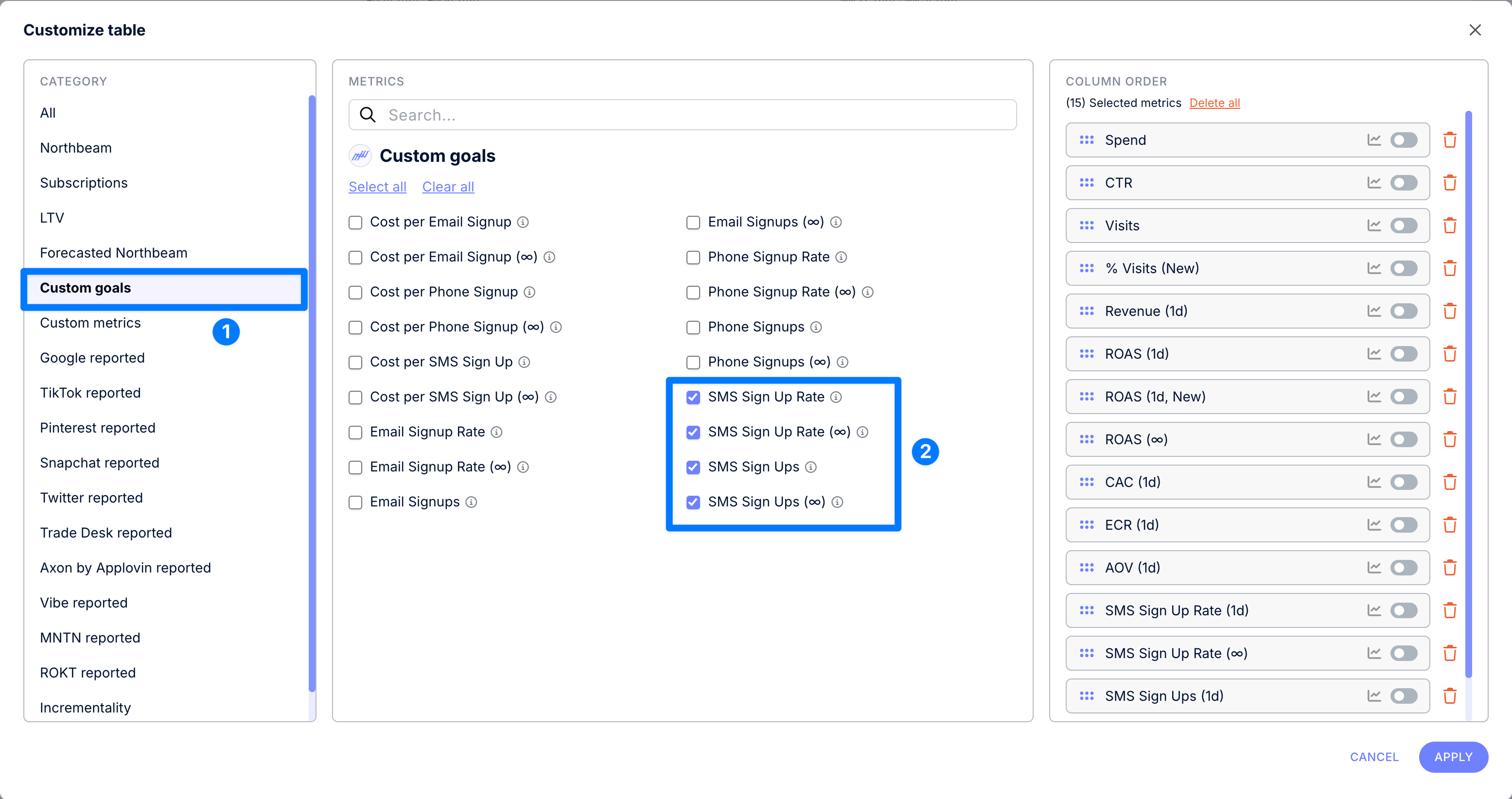Check Cost per Phone Signup
The width and height of the screenshot is (1512, 799).
pyautogui.click(x=355, y=293)
